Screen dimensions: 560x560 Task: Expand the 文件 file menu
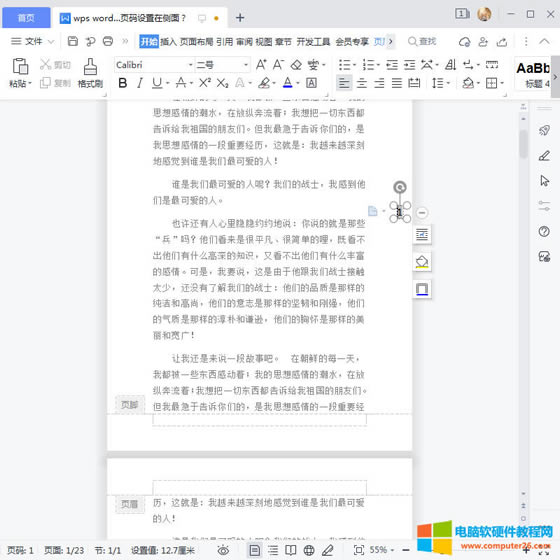(x=32, y=41)
